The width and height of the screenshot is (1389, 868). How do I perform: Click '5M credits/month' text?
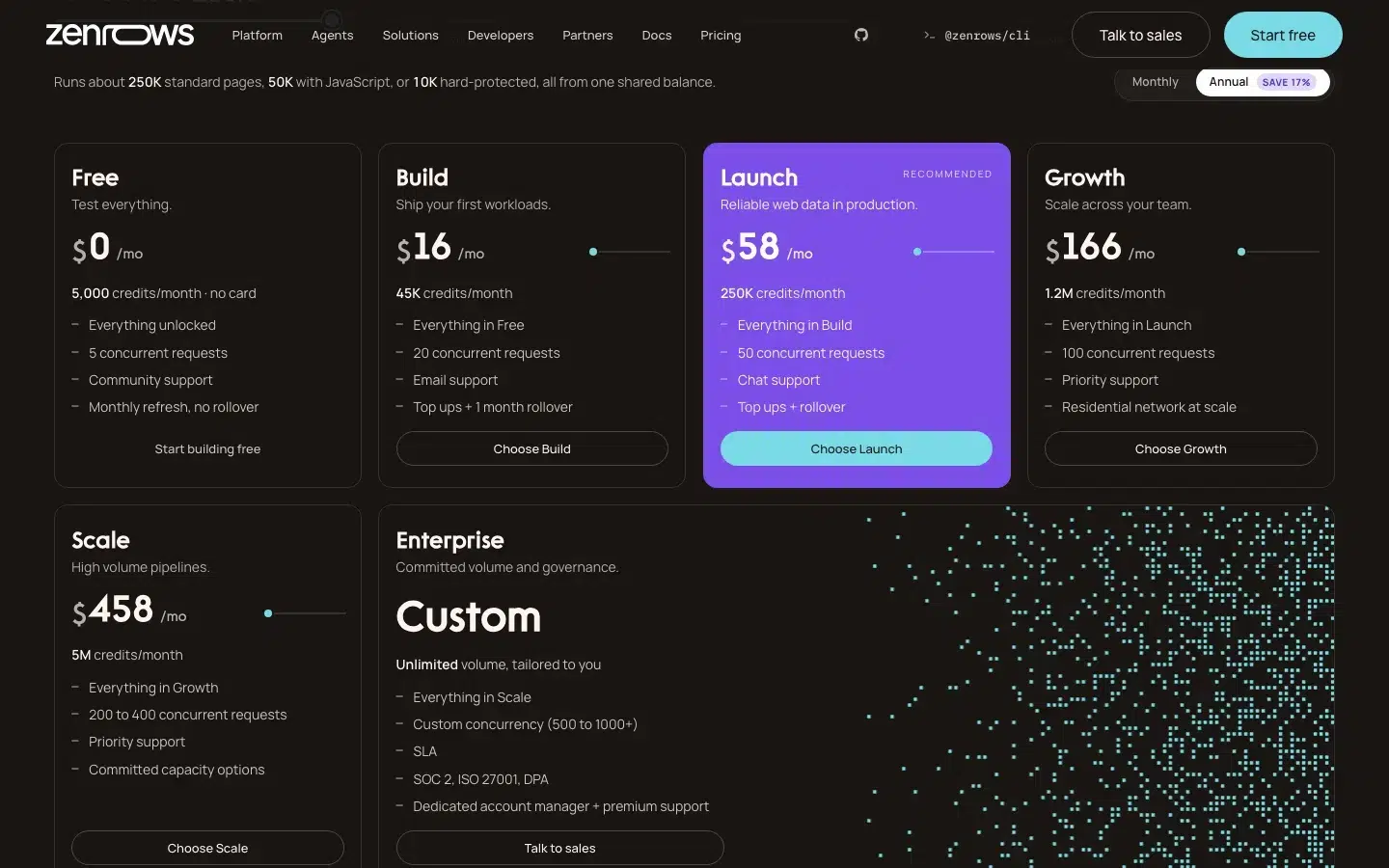127,655
